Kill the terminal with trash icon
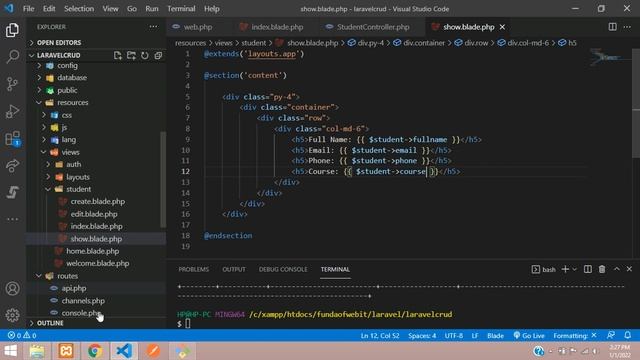 [602, 269]
